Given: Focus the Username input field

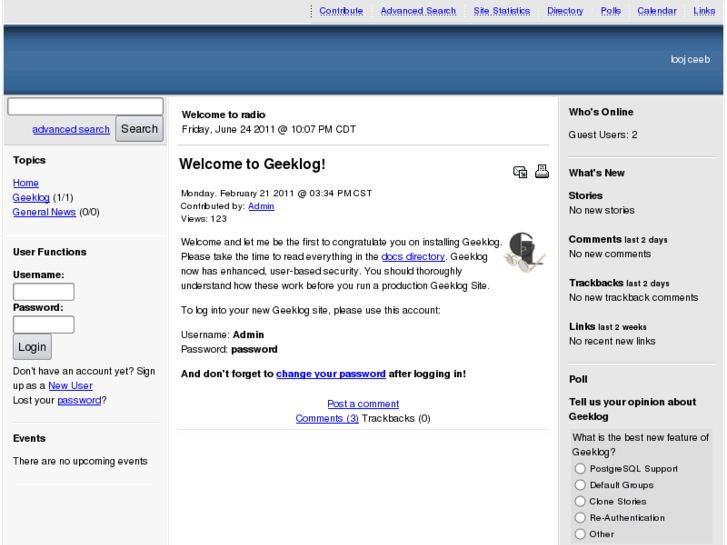Looking at the screenshot, I should (x=44, y=292).
